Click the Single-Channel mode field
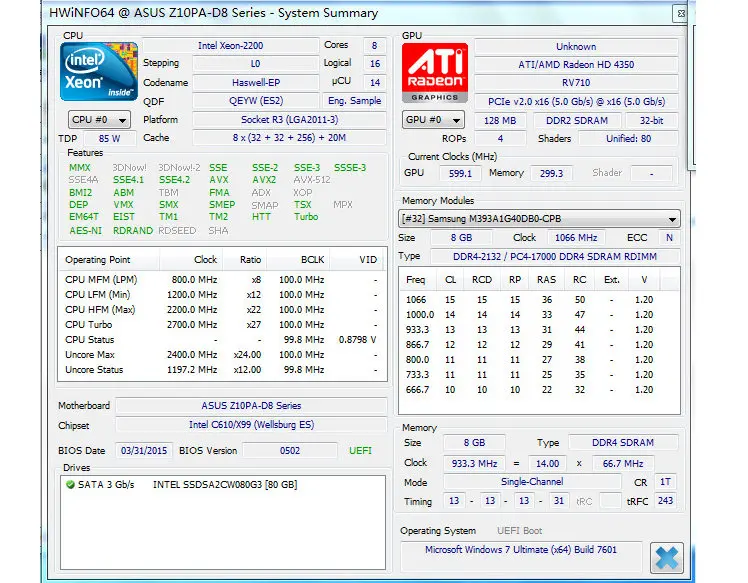 [x=532, y=482]
